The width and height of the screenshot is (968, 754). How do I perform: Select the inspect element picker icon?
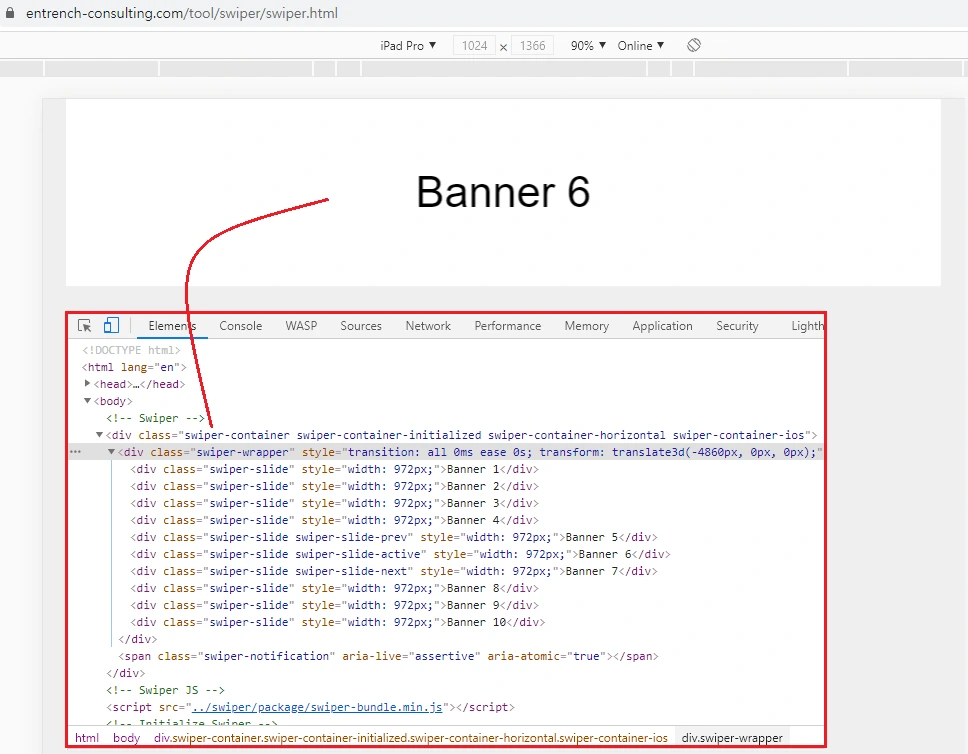(85, 325)
